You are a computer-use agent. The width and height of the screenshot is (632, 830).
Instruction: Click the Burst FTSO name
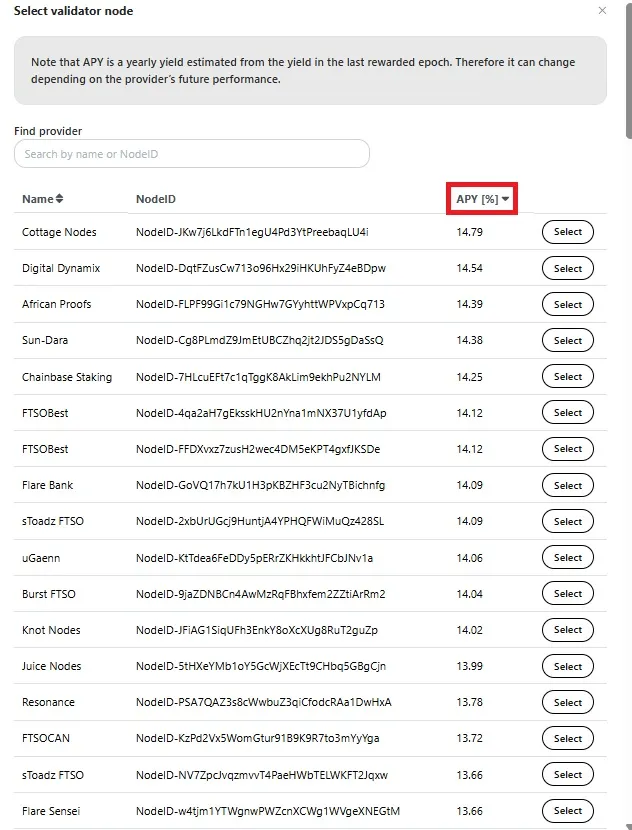point(49,594)
